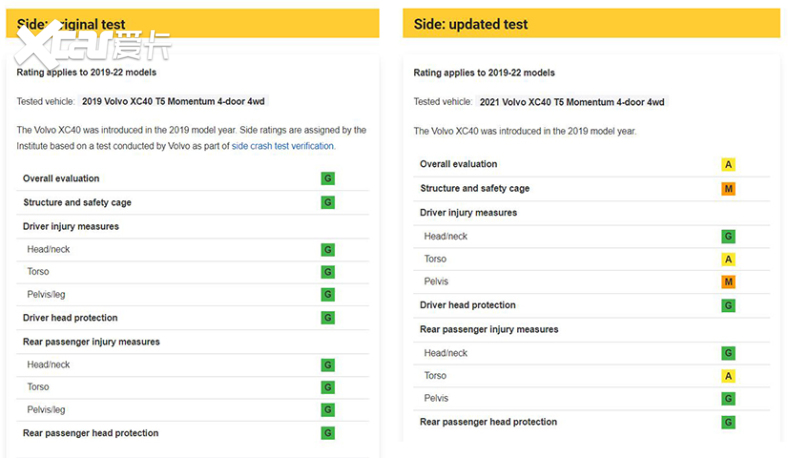Select the 2021 Volvo XC40 T5 Momentum tested vehicle label
788x458 pixels.
(x=572, y=102)
